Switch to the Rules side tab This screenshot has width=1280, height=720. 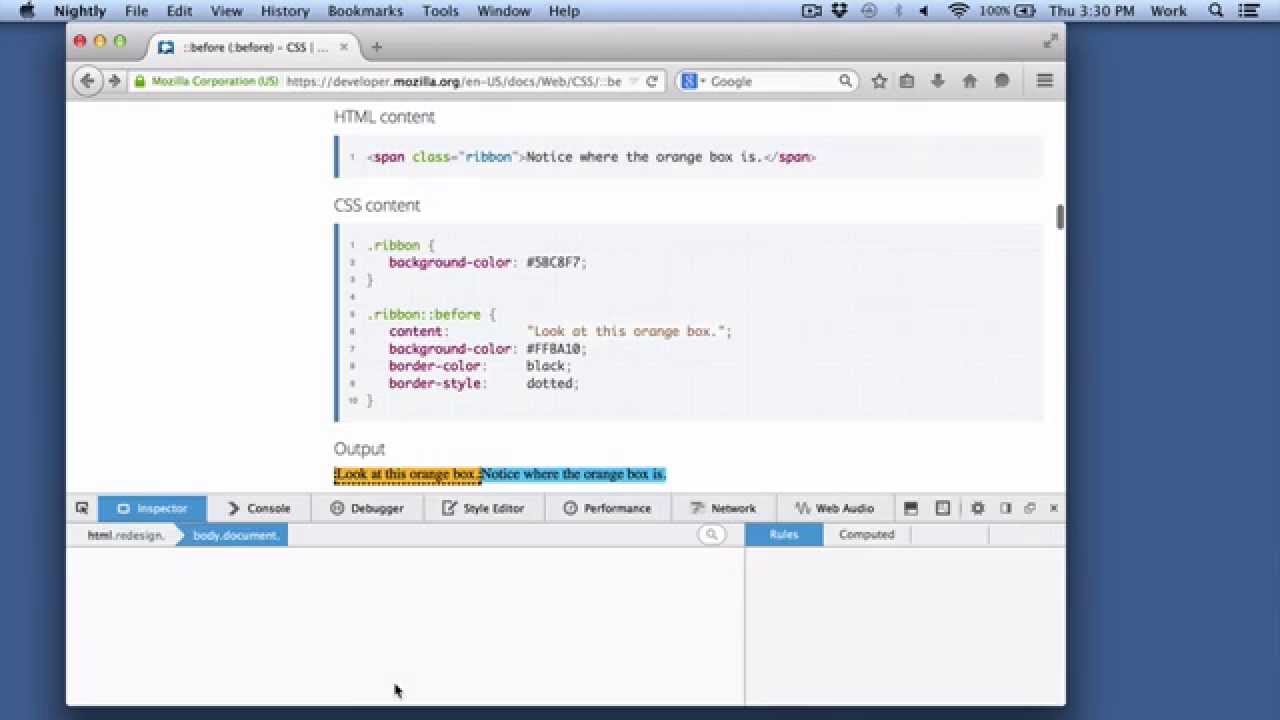coord(784,534)
